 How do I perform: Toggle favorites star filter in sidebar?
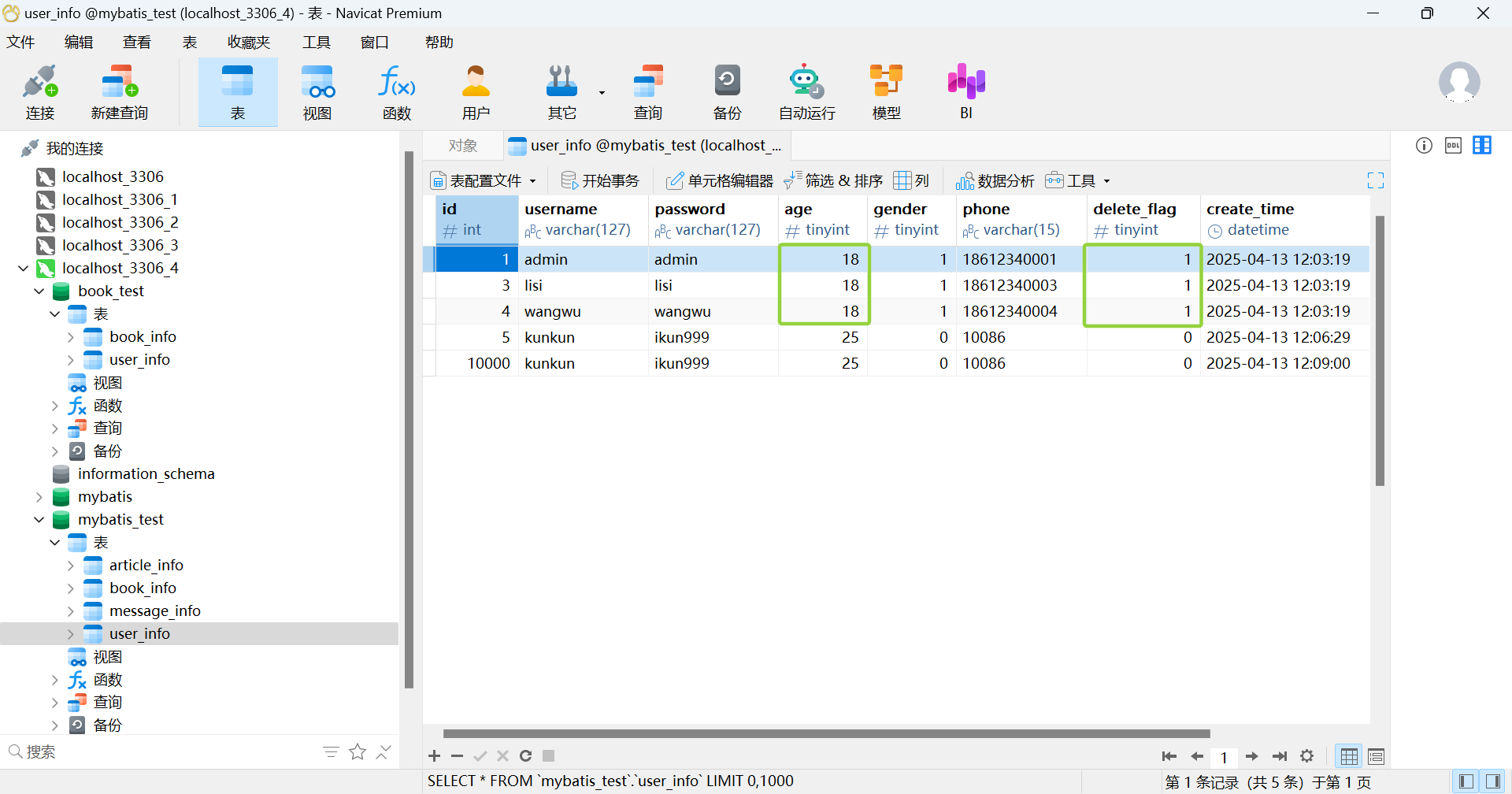[x=358, y=752]
